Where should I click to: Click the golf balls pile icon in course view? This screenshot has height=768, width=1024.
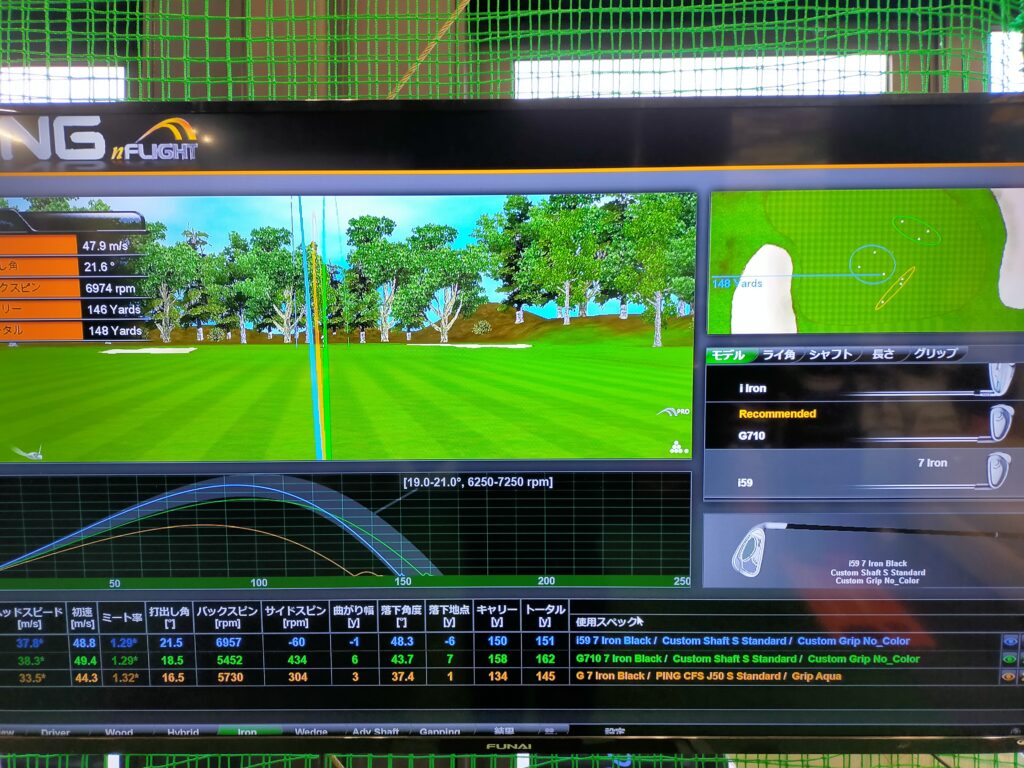(x=679, y=447)
